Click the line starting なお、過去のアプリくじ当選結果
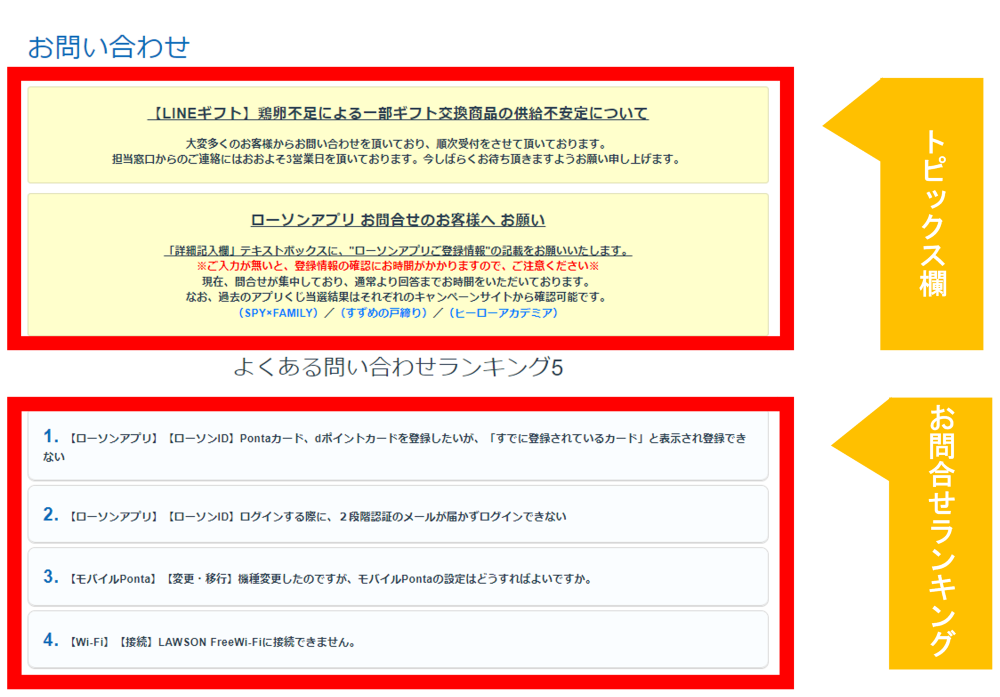This screenshot has height=697, width=1000. (398, 297)
